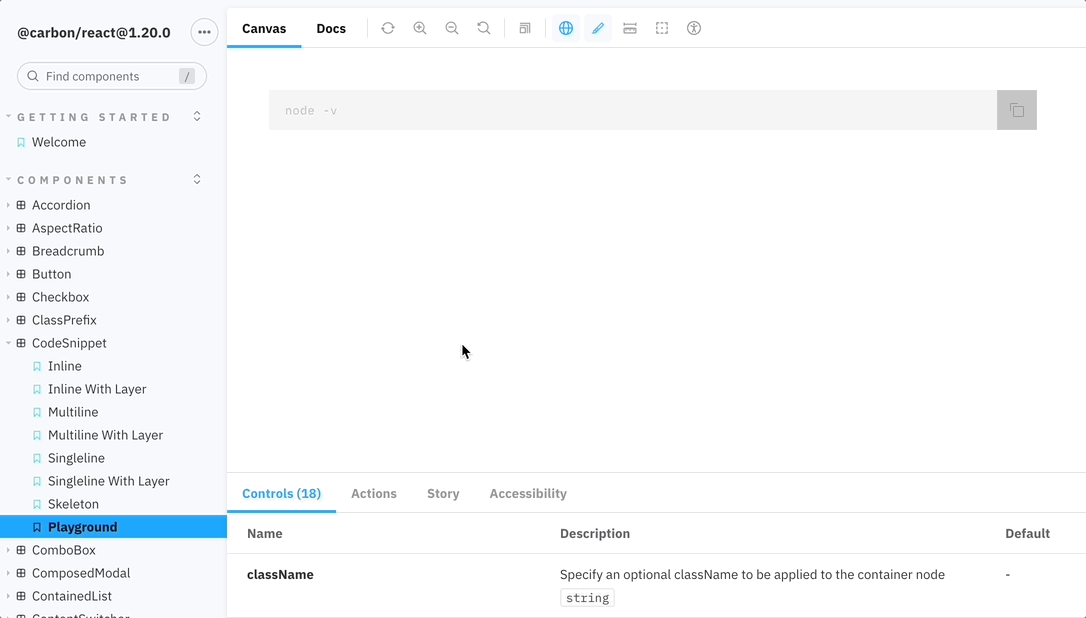Click the Button component grid icon
Viewport: 1086px width, 618px height.
point(21,274)
